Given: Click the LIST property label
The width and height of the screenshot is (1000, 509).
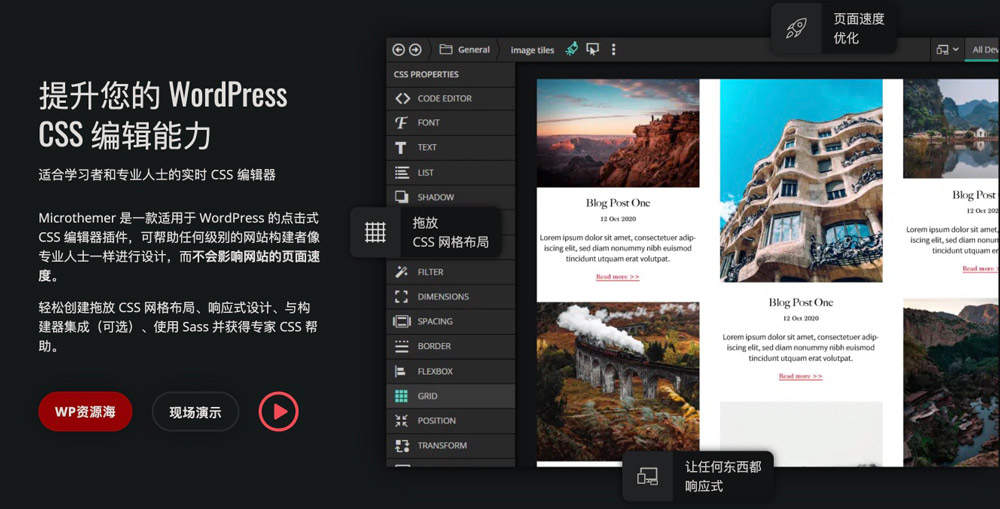Looking at the screenshot, I should pyautogui.click(x=425, y=172).
